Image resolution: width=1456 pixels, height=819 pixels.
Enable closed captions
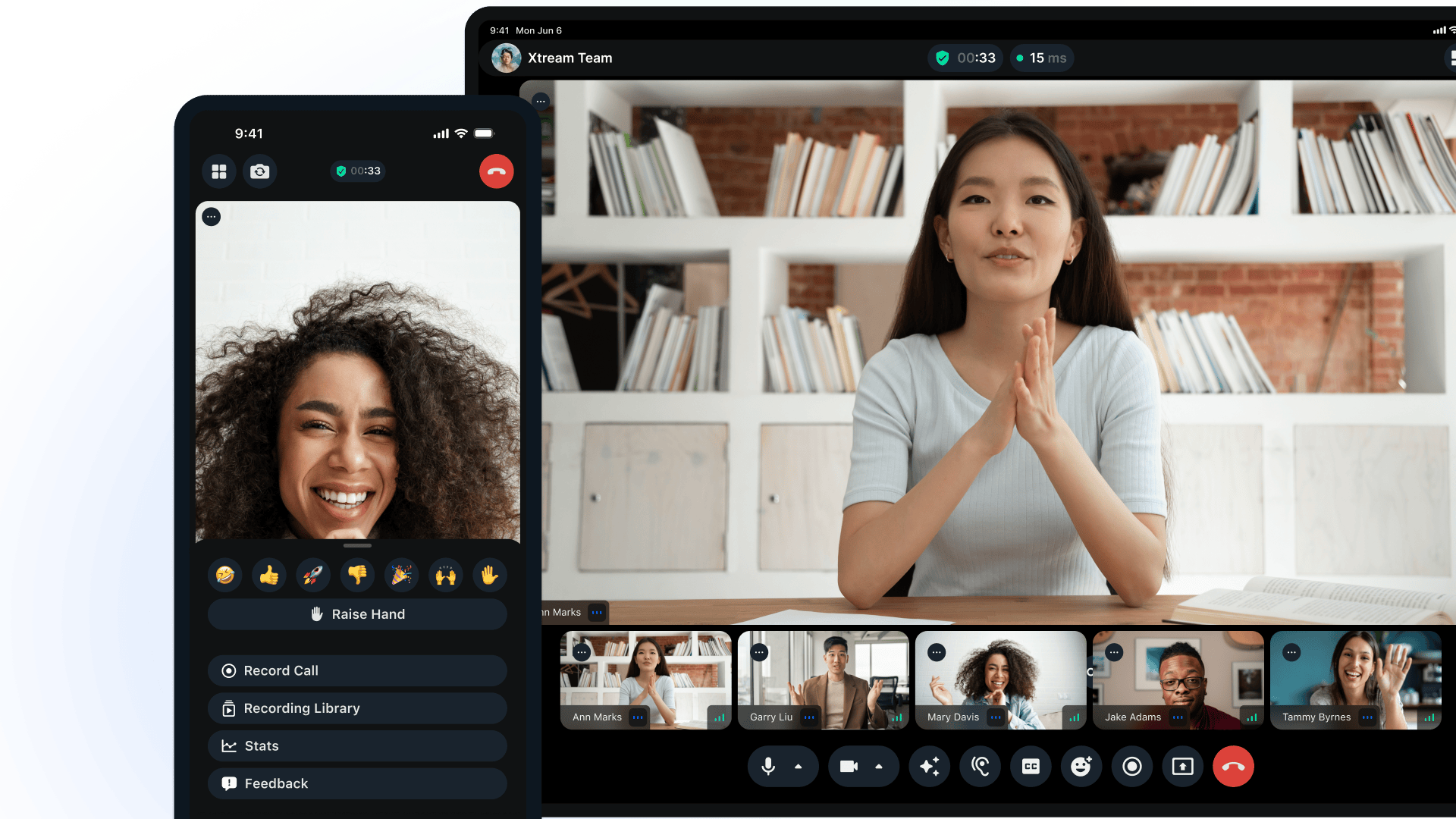(x=1031, y=767)
